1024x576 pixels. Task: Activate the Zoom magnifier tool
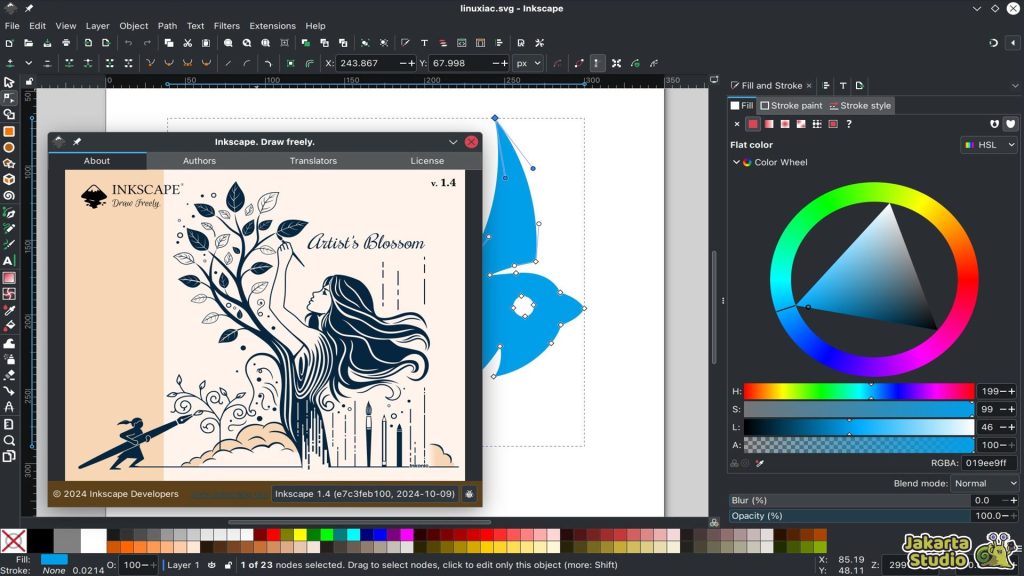tap(9, 440)
